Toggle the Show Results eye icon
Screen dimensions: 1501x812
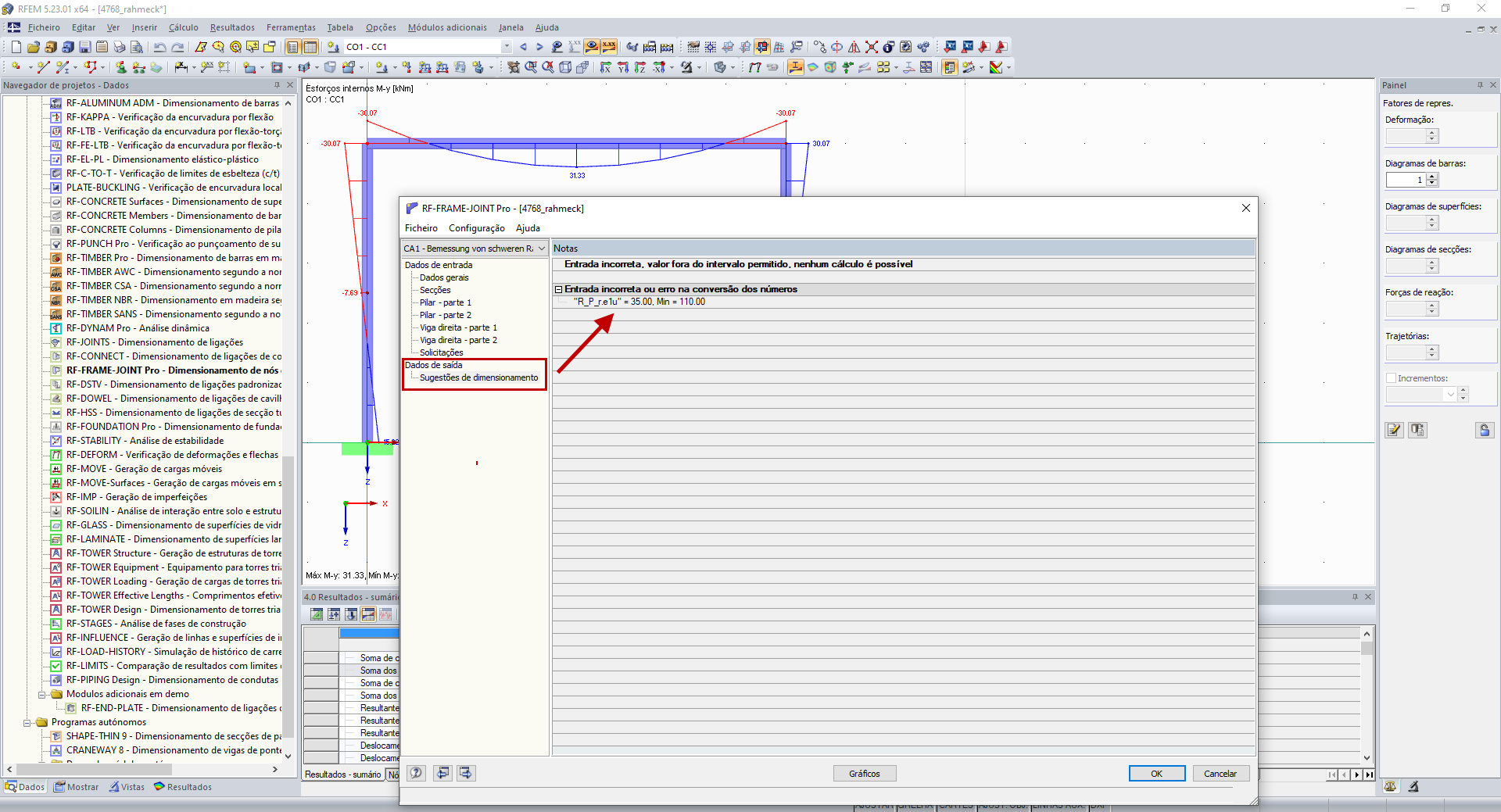pos(592,47)
